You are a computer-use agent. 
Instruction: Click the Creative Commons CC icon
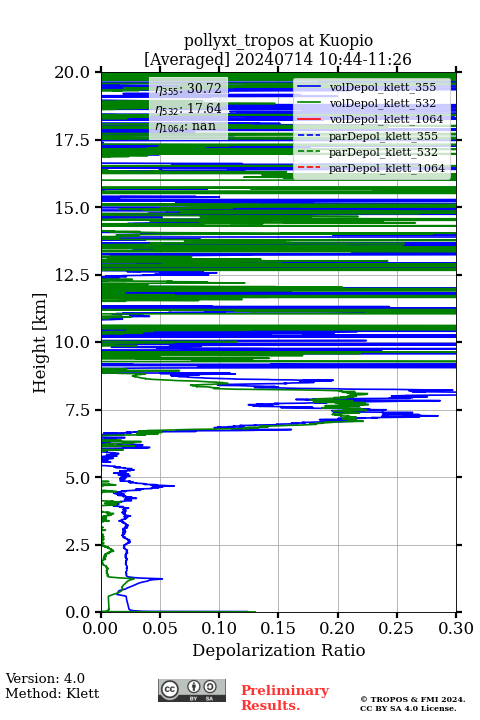pyautogui.click(x=169, y=688)
